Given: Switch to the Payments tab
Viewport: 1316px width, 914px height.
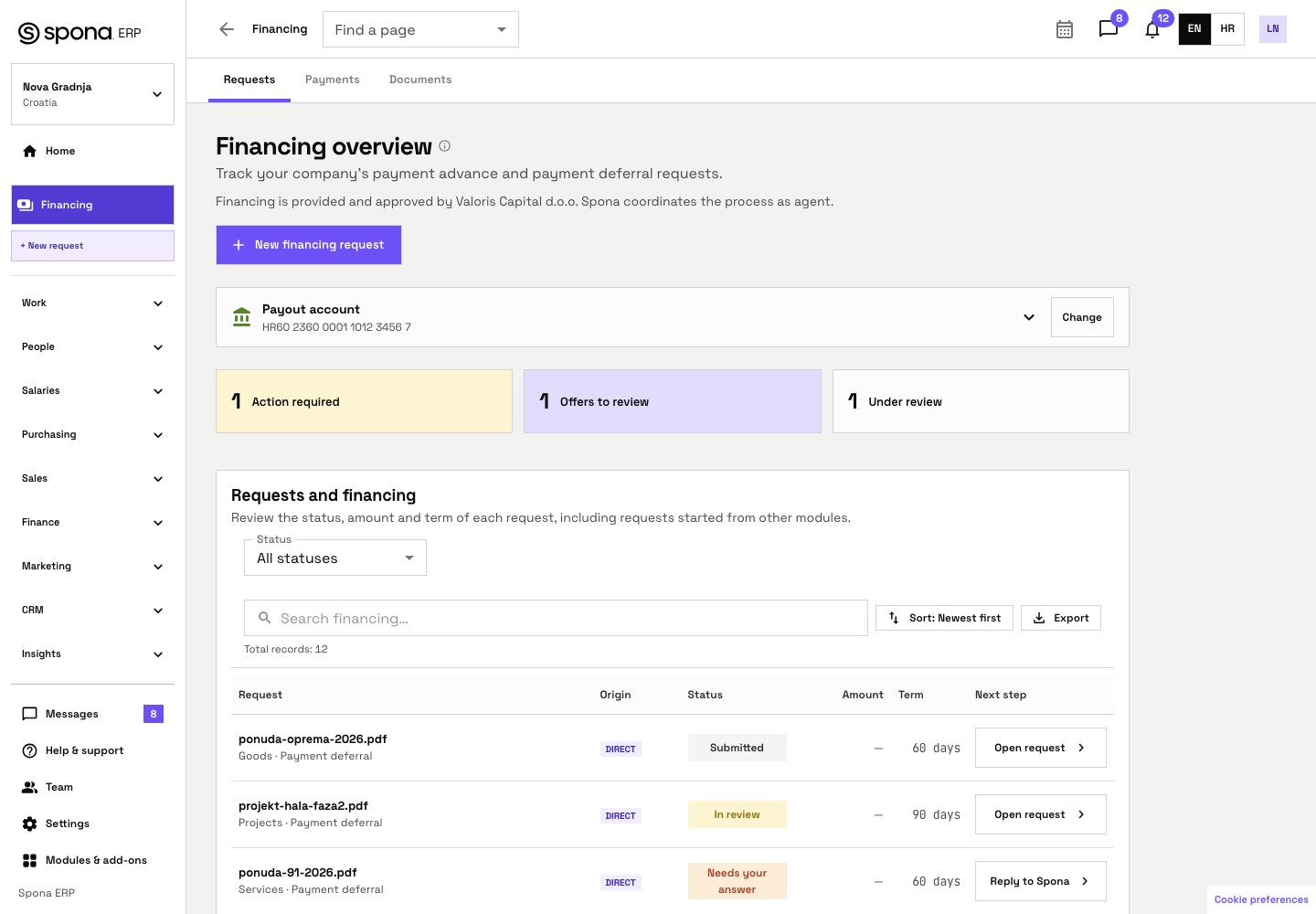Looking at the screenshot, I should (x=333, y=80).
